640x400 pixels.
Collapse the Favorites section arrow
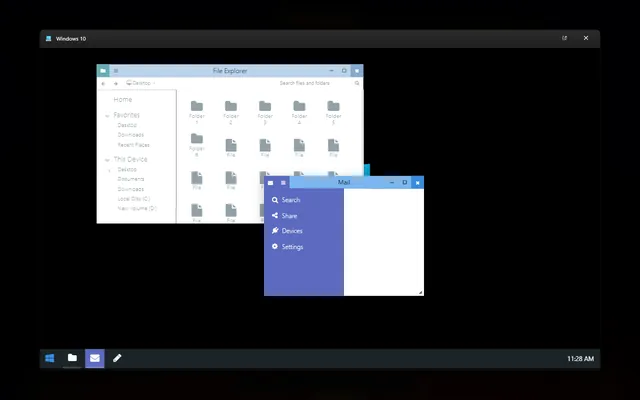click(x=107, y=116)
